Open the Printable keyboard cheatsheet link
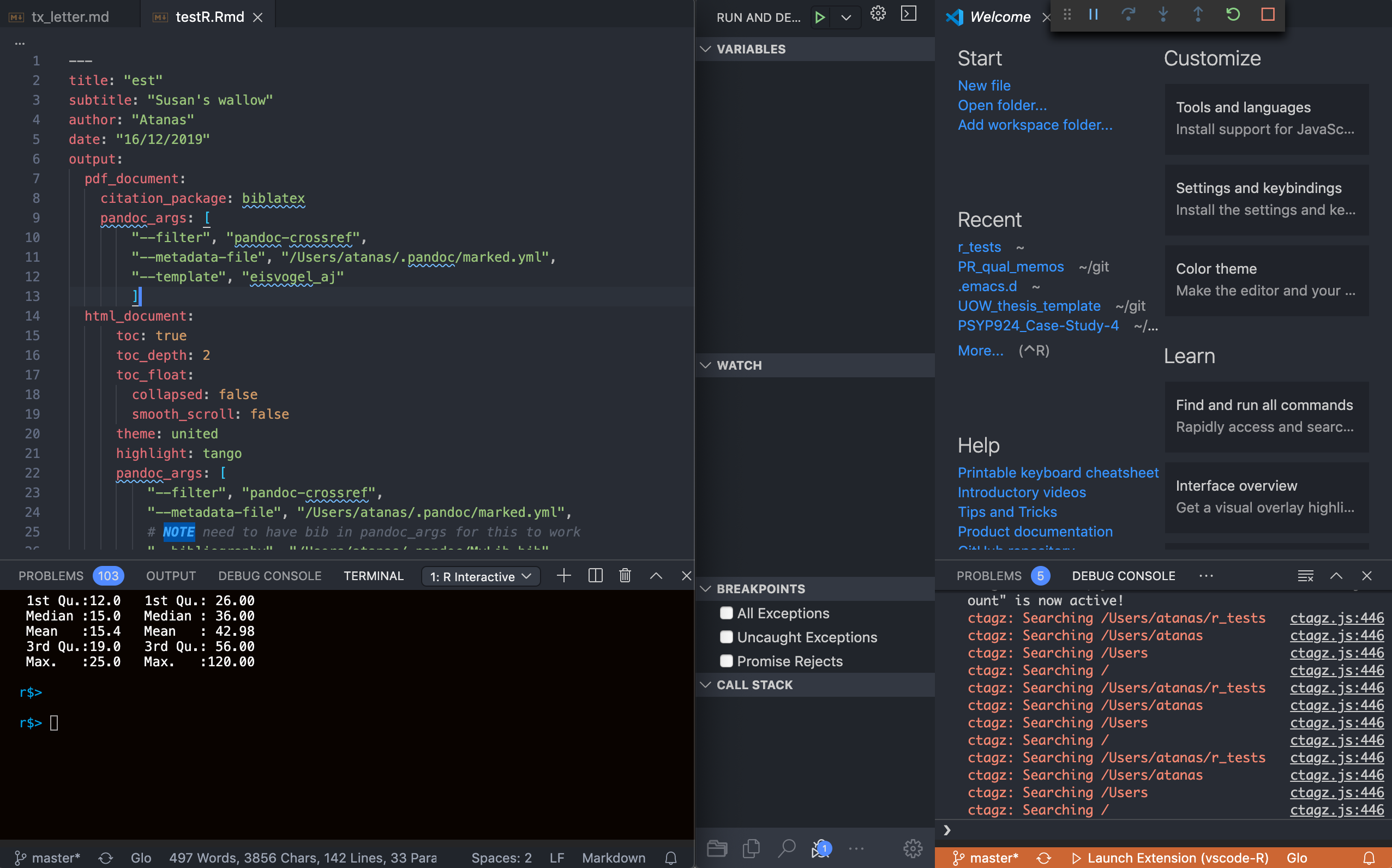This screenshot has height=868, width=1392. pyautogui.click(x=1058, y=473)
